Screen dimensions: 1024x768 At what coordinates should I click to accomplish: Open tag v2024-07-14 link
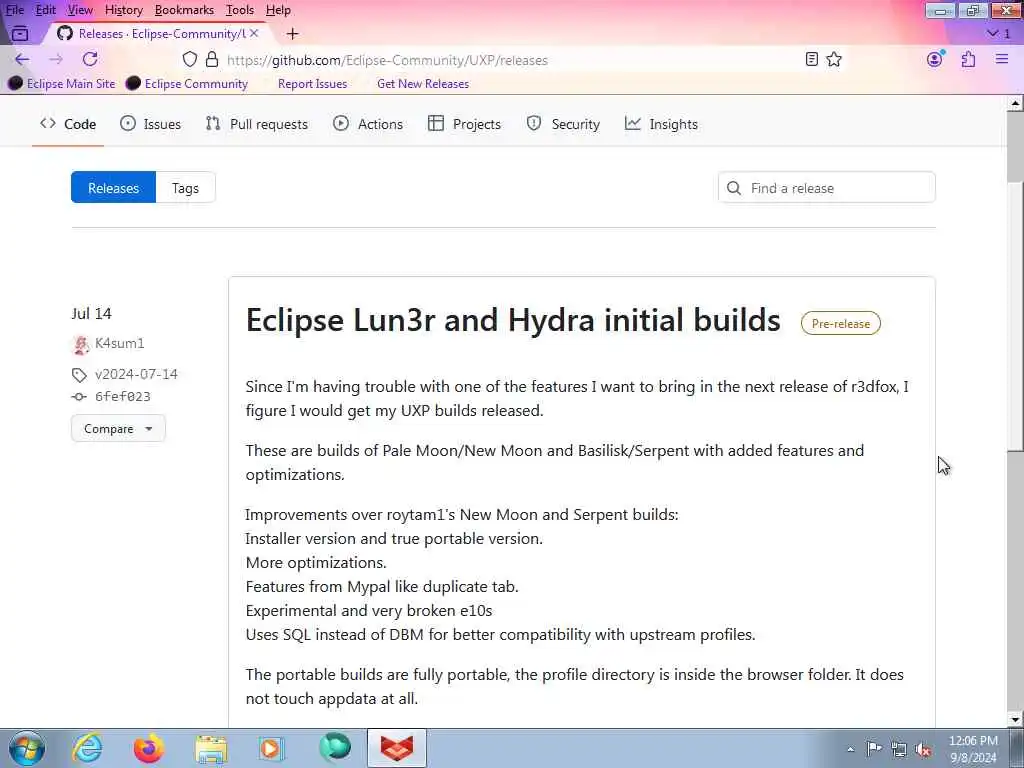(136, 374)
